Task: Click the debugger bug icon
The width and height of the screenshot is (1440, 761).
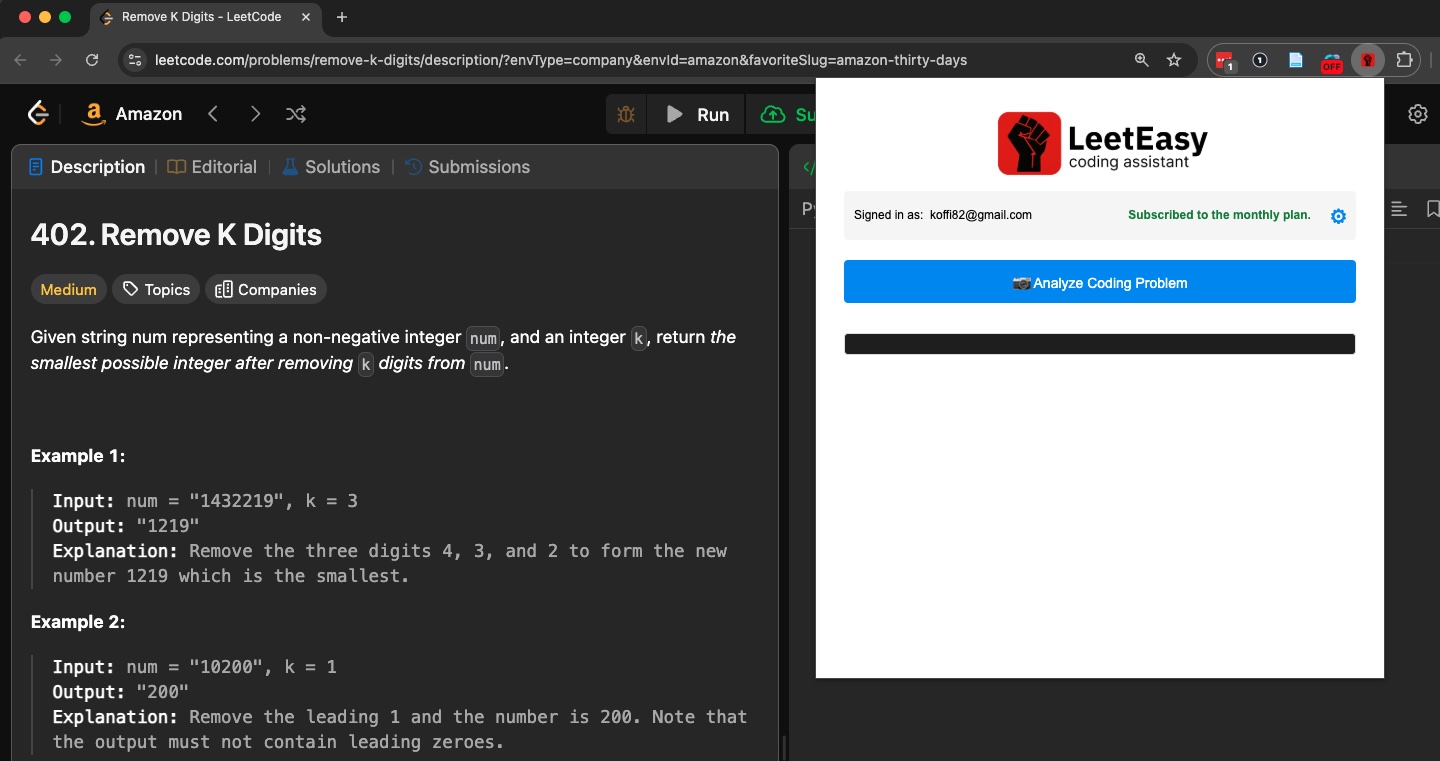Action: click(626, 115)
